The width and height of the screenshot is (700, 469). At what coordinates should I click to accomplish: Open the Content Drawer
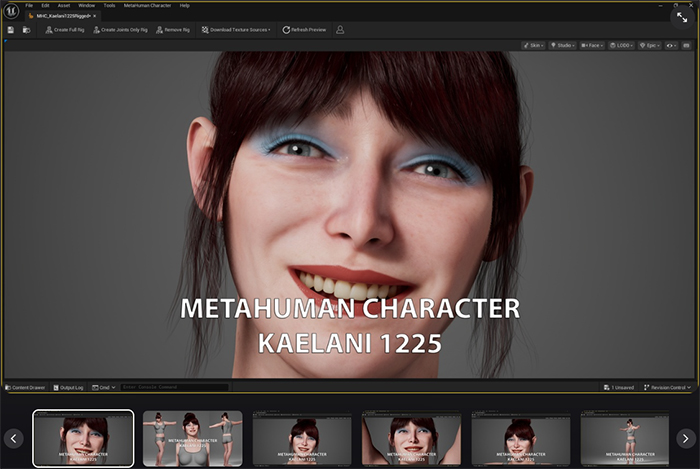25,387
